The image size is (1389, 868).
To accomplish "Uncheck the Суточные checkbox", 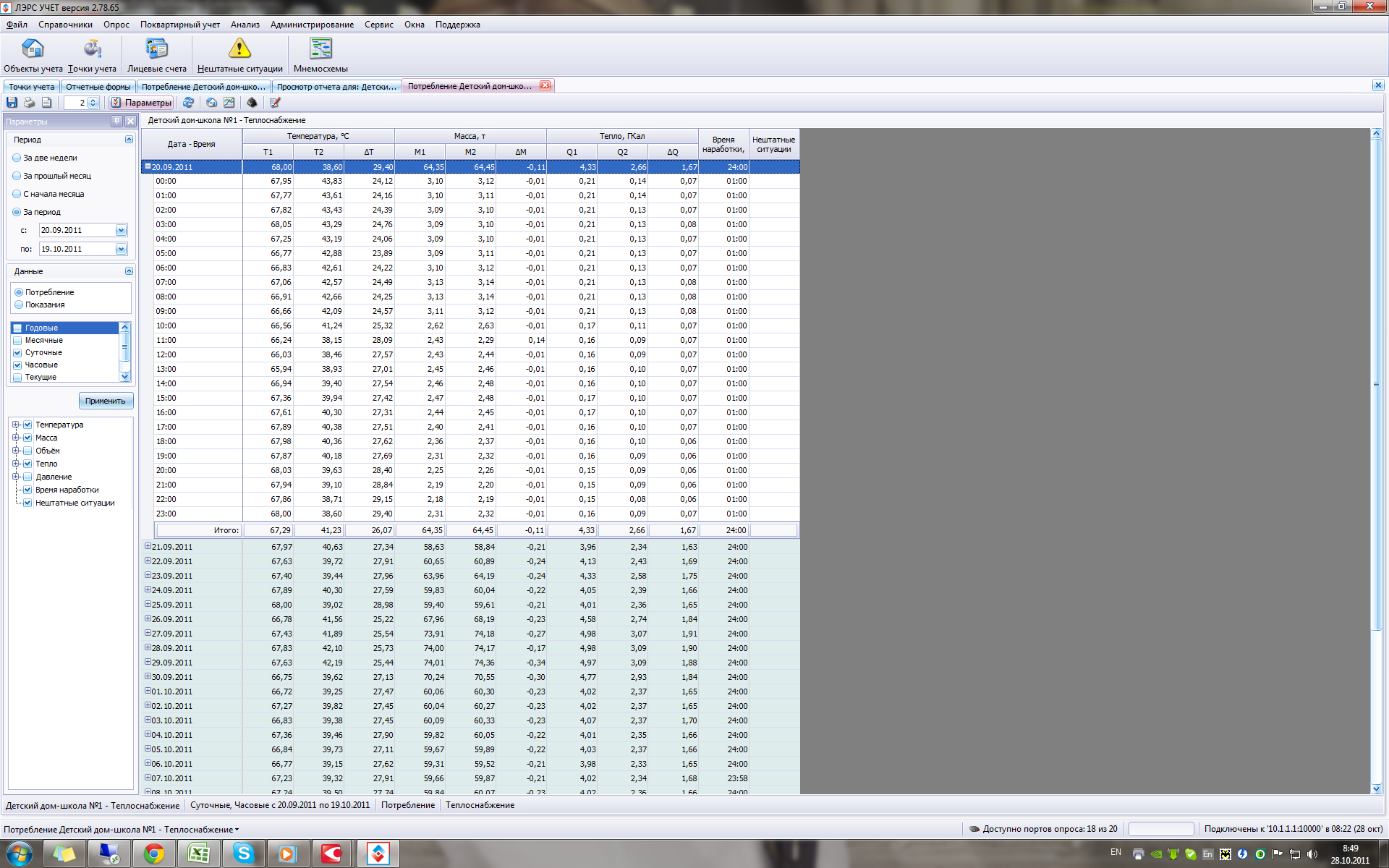I will (x=17, y=352).
